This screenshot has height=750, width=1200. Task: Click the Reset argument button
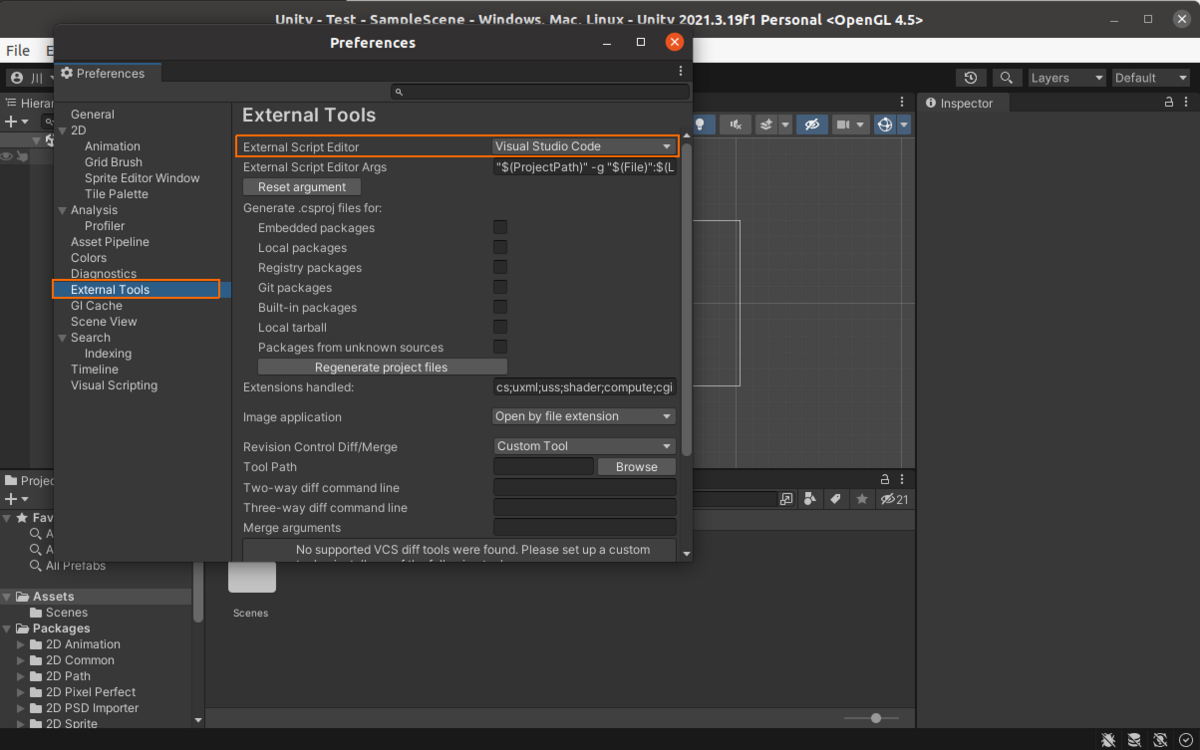coord(301,186)
